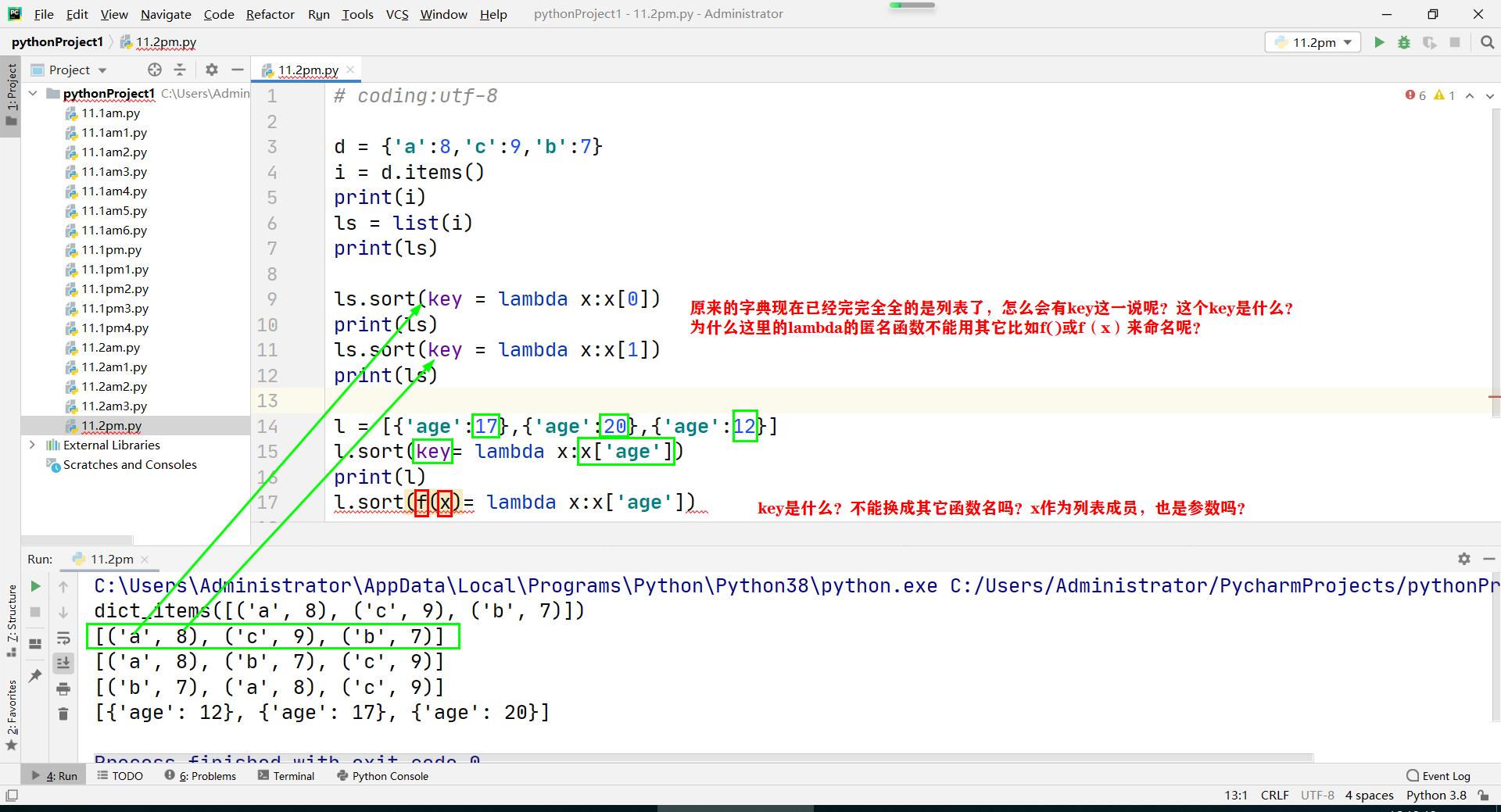This screenshot has height=812, width=1501.
Task: Toggle the 4: Run tool window button
Action: pos(54,776)
